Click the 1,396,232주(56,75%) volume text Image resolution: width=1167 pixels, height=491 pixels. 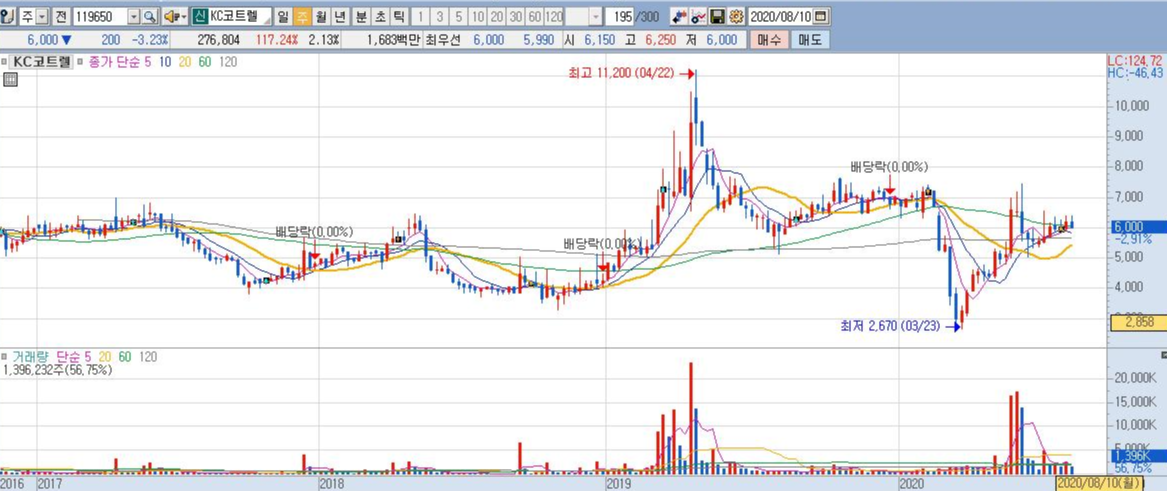[x=57, y=369]
